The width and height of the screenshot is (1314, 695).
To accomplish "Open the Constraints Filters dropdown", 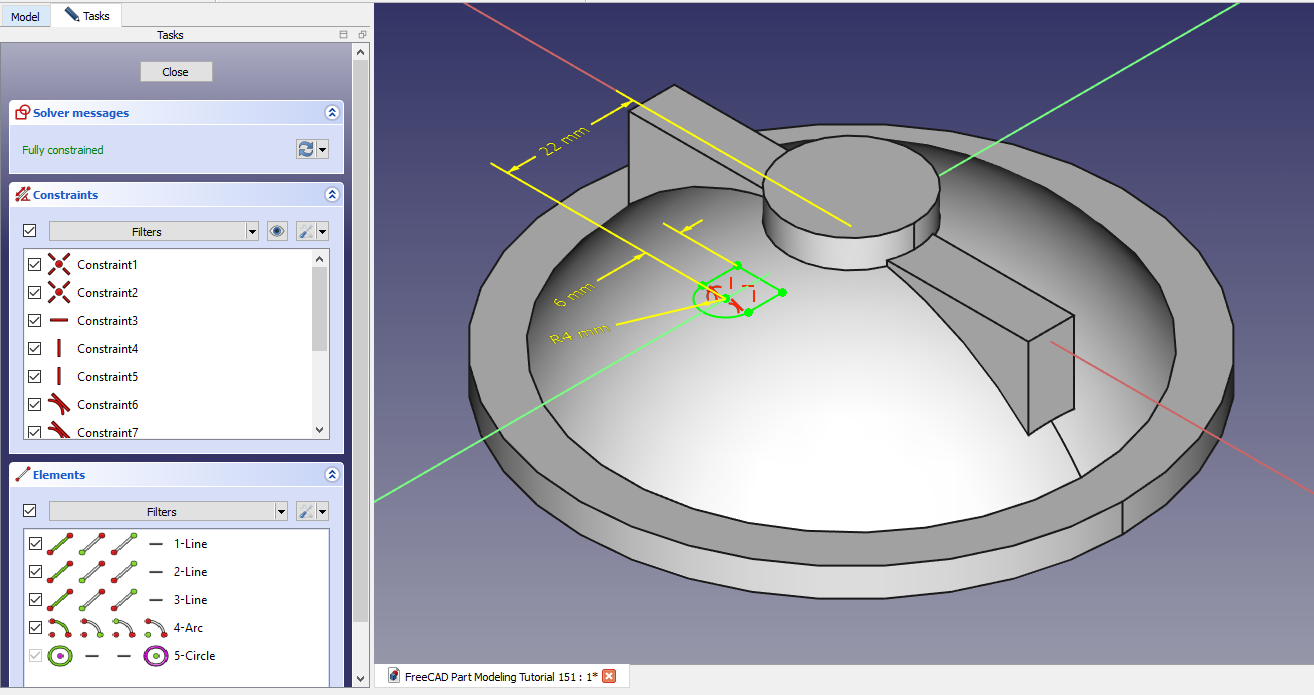I will tap(252, 231).
